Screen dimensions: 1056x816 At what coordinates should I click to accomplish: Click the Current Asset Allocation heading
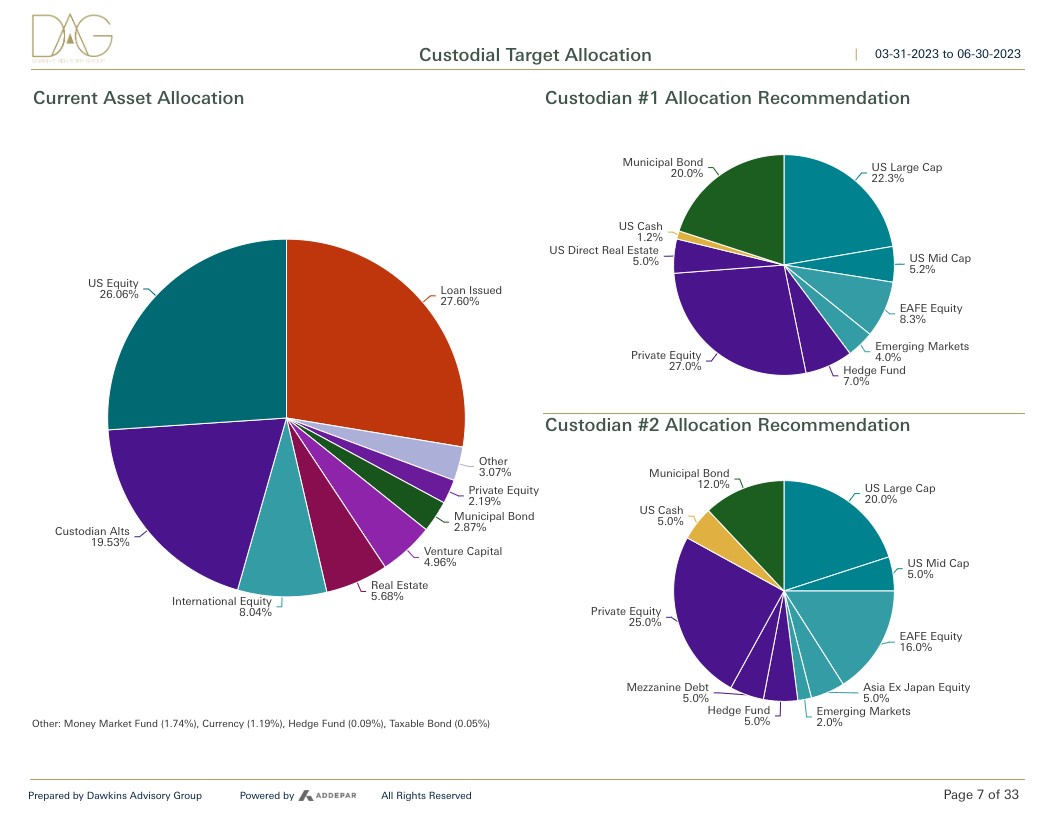coord(138,98)
